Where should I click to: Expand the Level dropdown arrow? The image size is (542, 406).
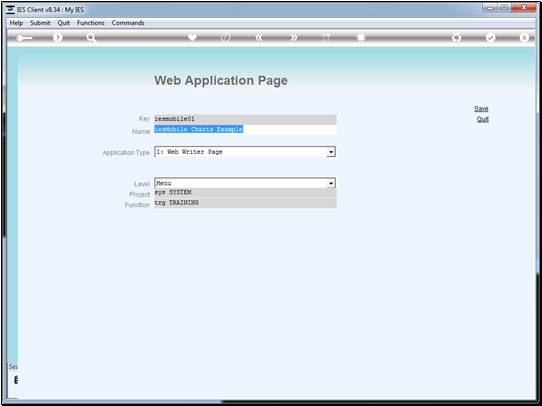coord(331,183)
